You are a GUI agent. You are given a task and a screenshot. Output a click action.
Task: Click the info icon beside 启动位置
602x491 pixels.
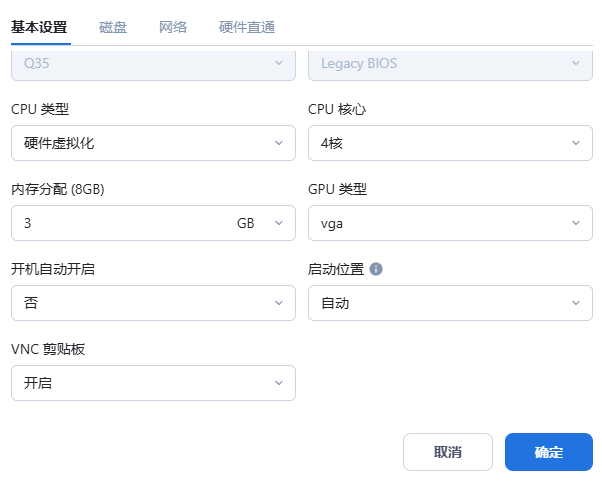coord(376,269)
